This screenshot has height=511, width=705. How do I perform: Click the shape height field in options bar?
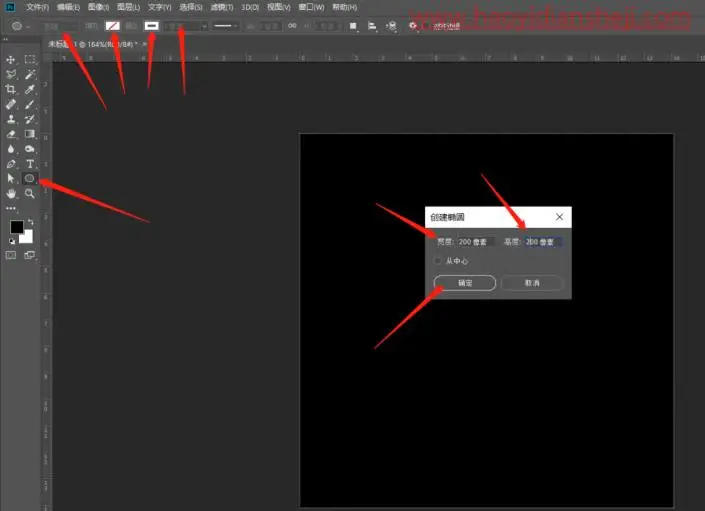(x=327, y=26)
